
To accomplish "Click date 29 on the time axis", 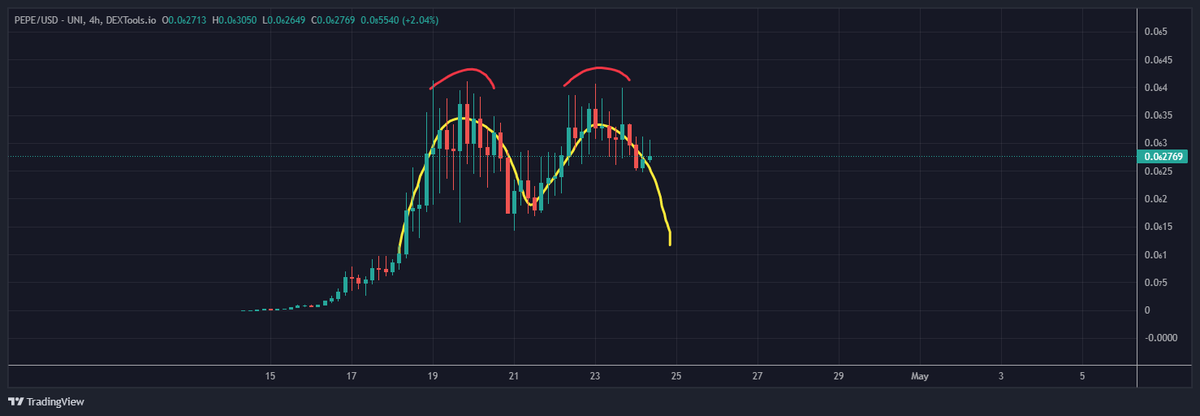I will (x=838, y=376).
